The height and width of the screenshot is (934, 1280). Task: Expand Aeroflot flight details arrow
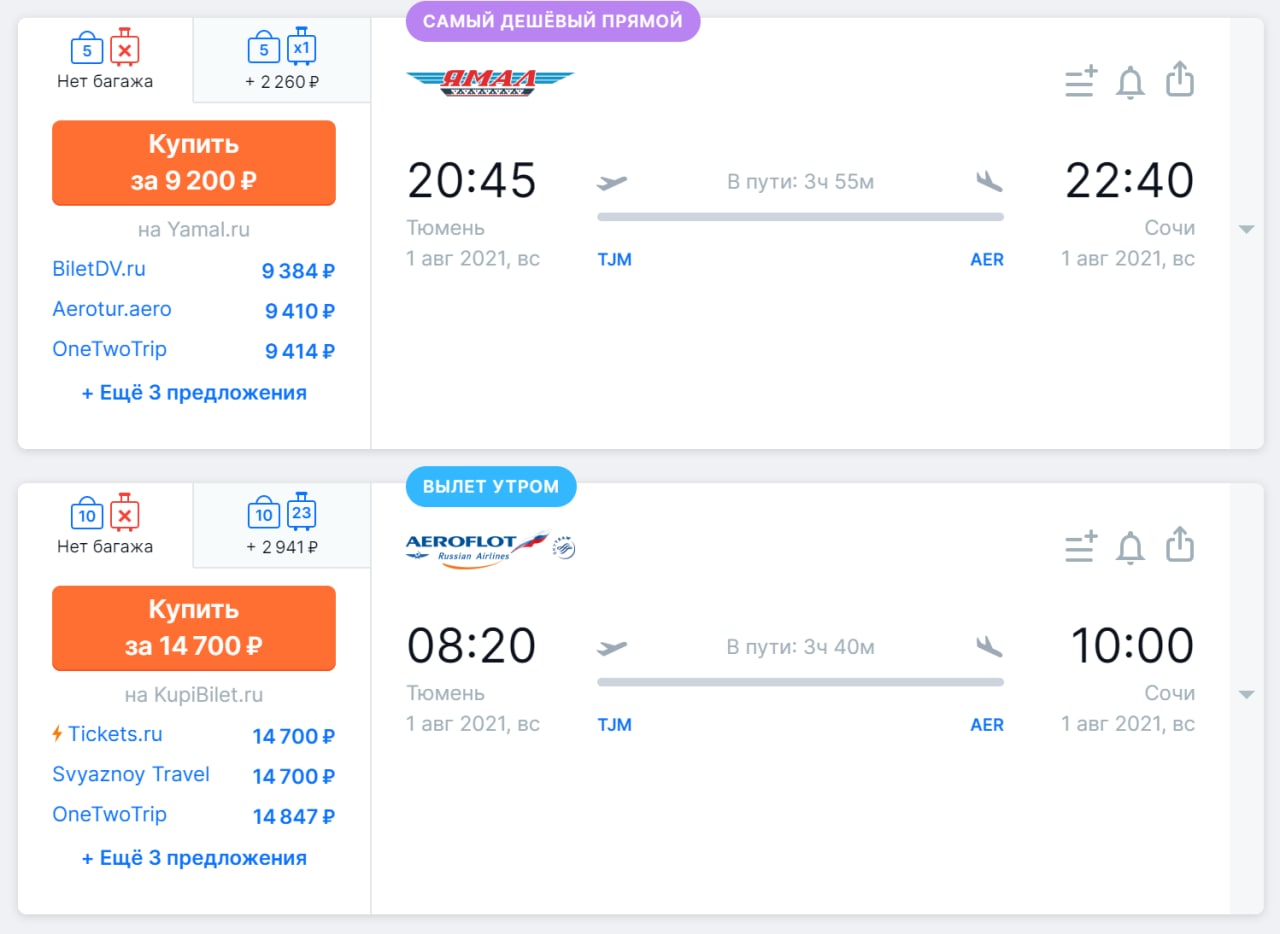pos(1246,694)
